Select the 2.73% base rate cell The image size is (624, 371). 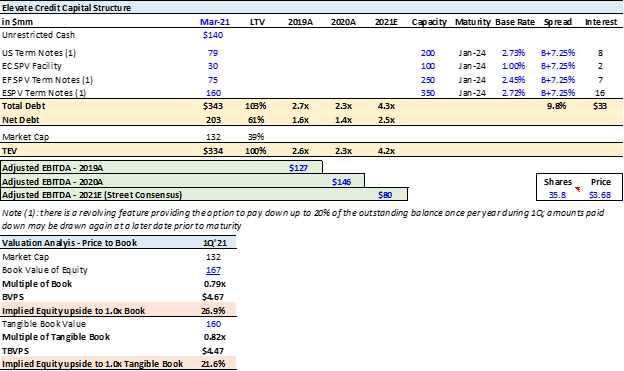(x=513, y=53)
